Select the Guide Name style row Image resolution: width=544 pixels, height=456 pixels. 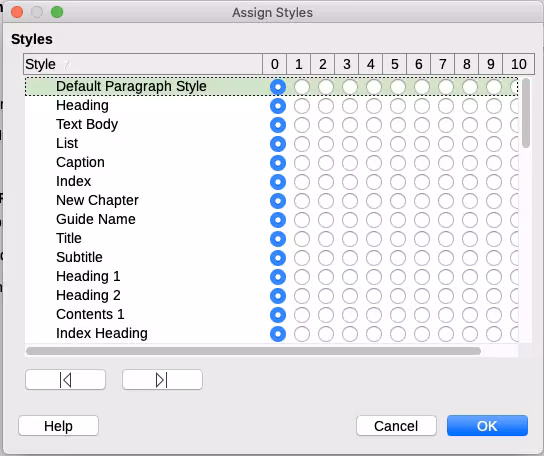271,219
